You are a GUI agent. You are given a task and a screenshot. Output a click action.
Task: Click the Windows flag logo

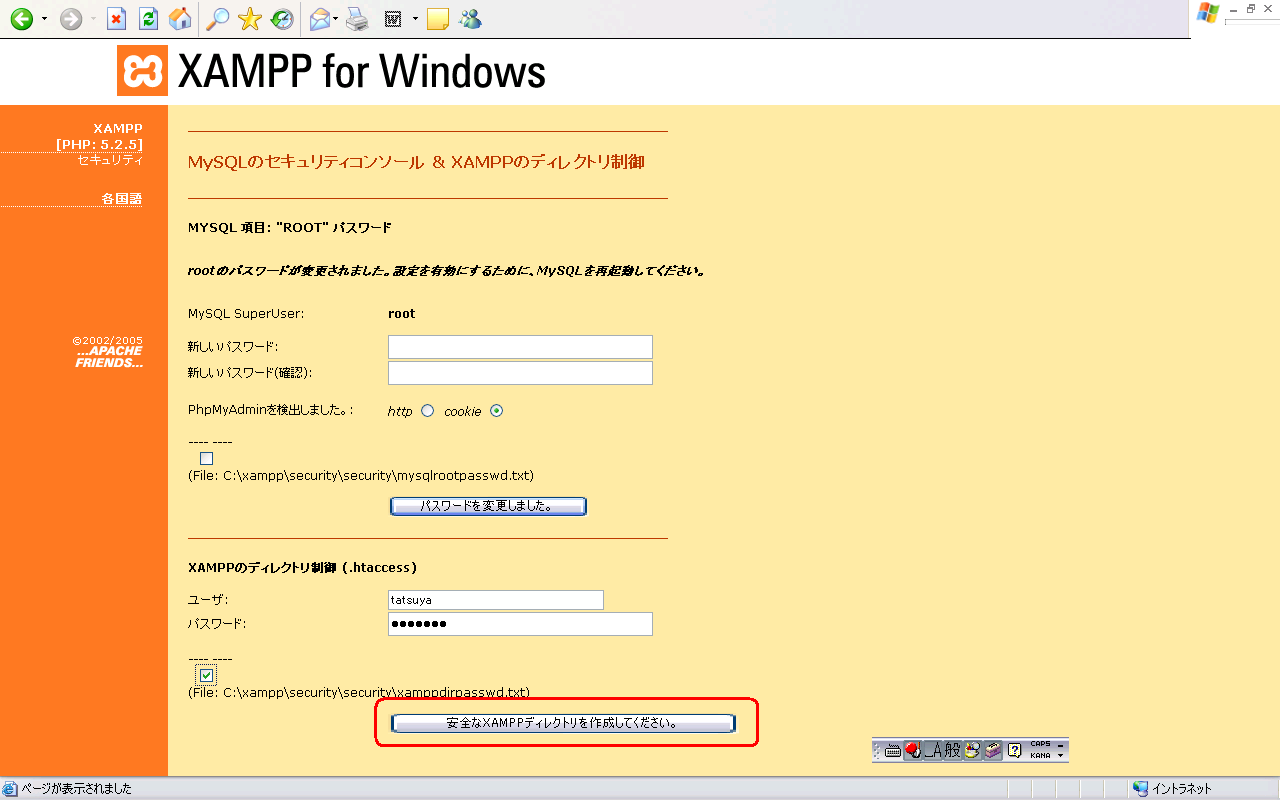(x=1208, y=12)
